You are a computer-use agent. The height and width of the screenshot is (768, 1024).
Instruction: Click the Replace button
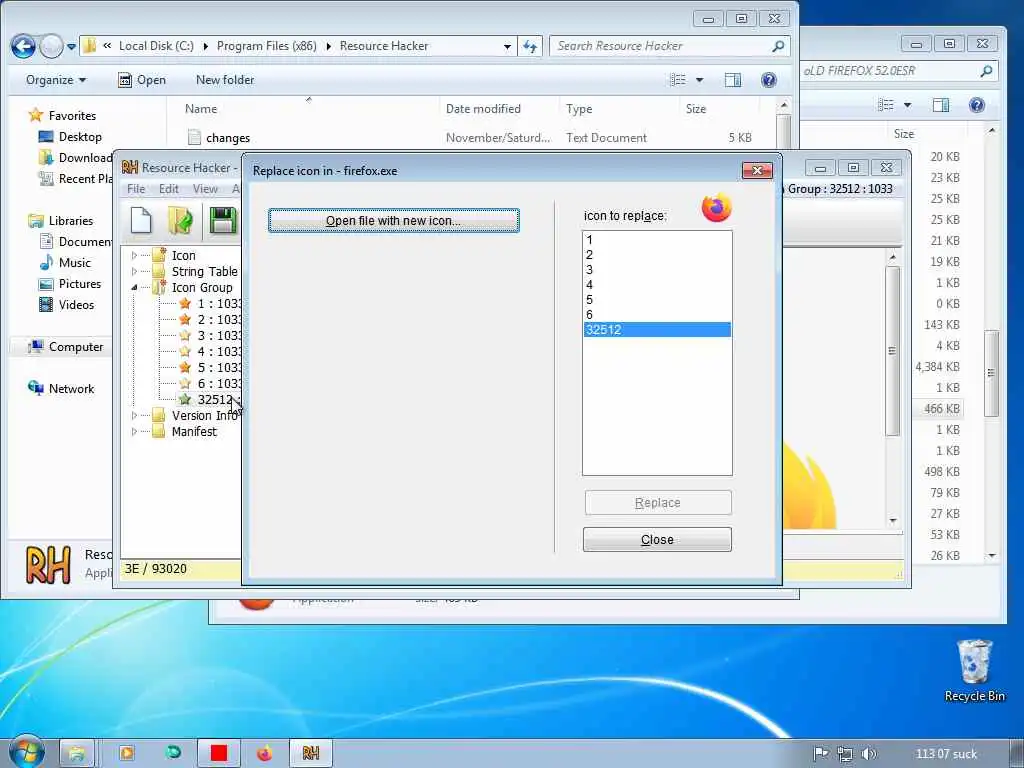tap(658, 503)
